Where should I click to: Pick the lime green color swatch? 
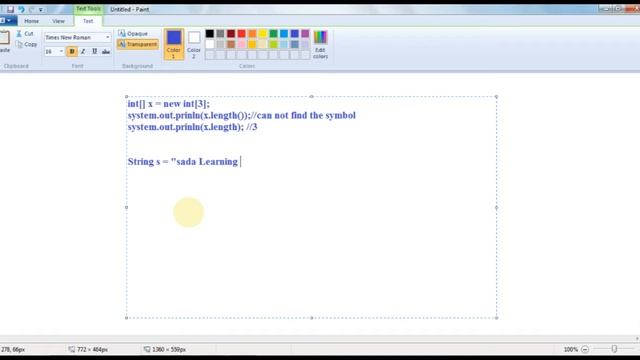coord(273,44)
